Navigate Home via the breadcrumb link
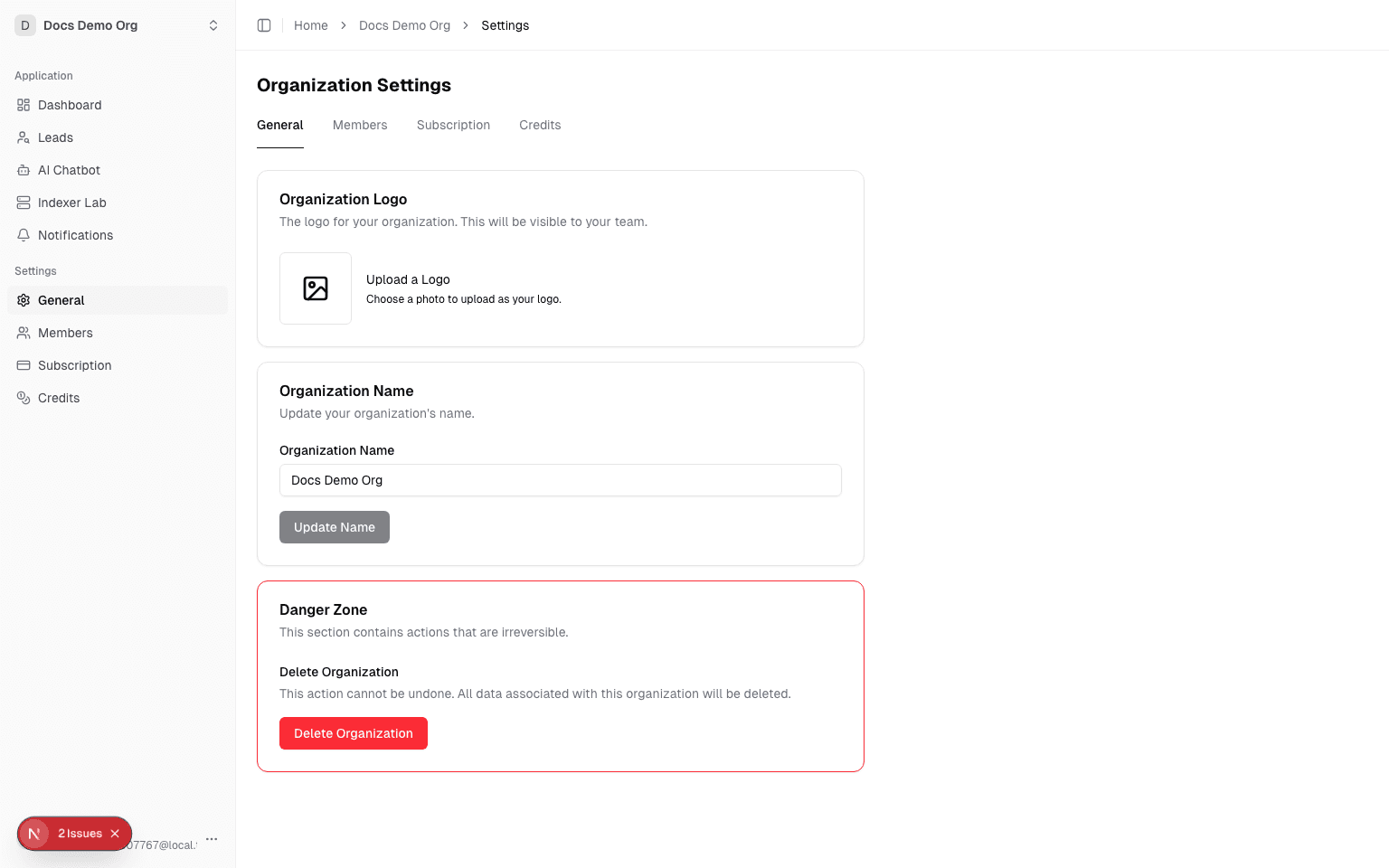Viewport: 1389px width, 868px height. [311, 25]
